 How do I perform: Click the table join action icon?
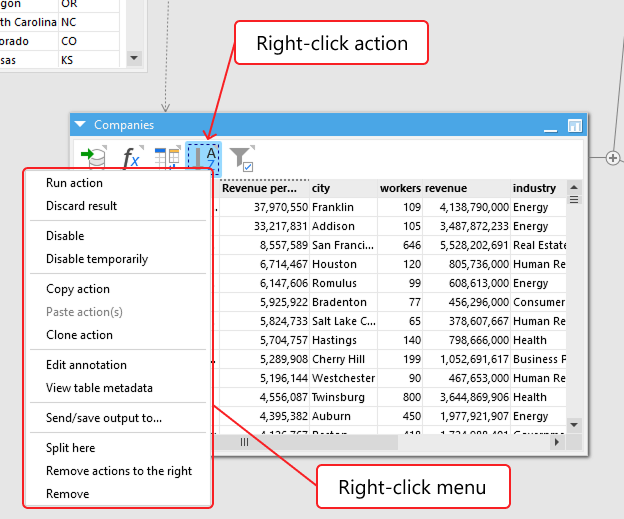click(168, 158)
